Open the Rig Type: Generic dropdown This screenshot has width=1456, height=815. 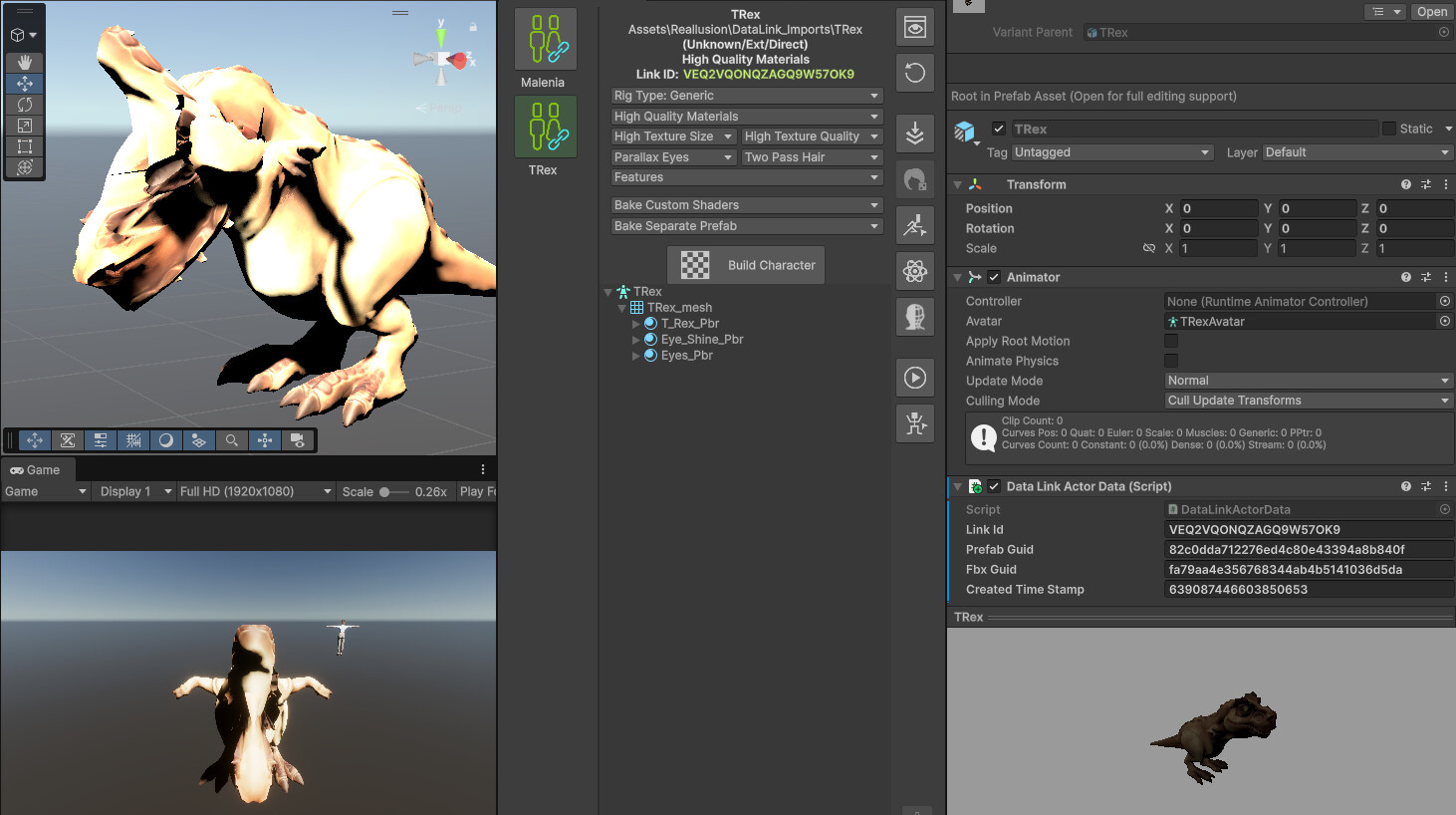click(746, 96)
